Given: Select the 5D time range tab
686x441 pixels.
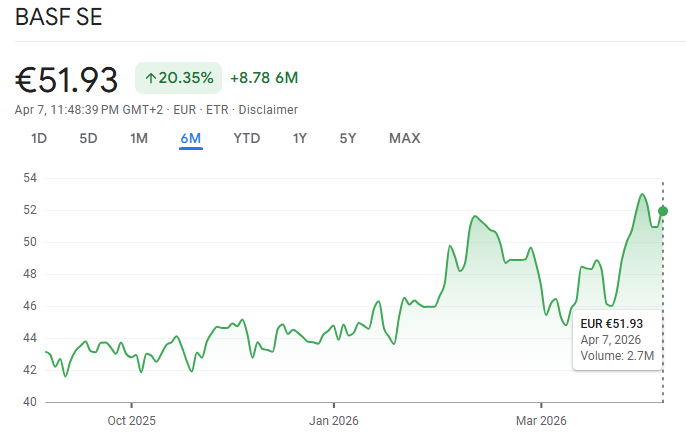Looking at the screenshot, I should pyautogui.click(x=88, y=139).
